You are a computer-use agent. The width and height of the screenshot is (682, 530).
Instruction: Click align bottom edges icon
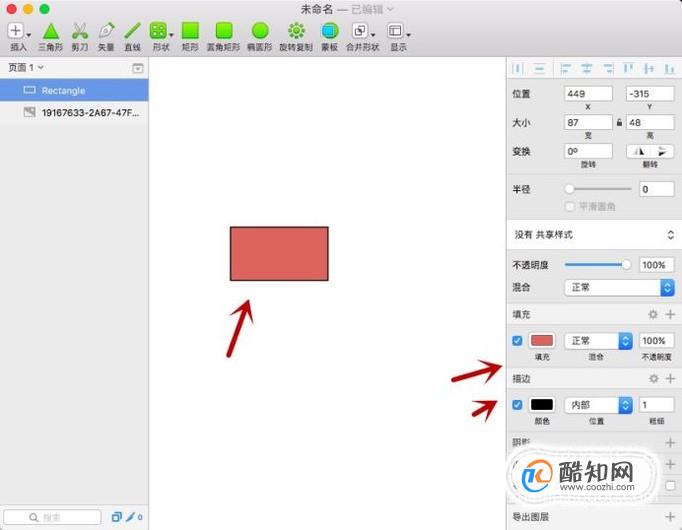tap(669, 68)
